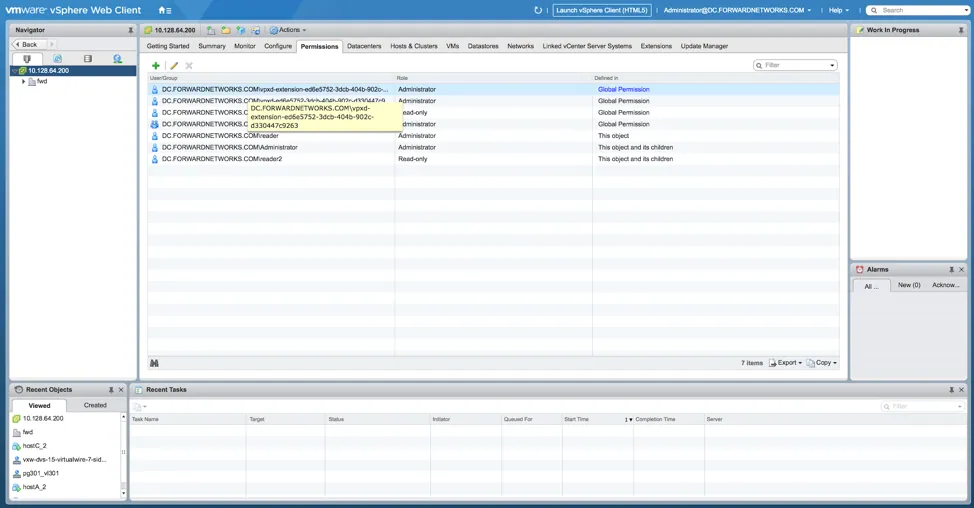The width and height of the screenshot is (974, 508).
Task: Open the Extensions tab
Action: tap(656, 46)
